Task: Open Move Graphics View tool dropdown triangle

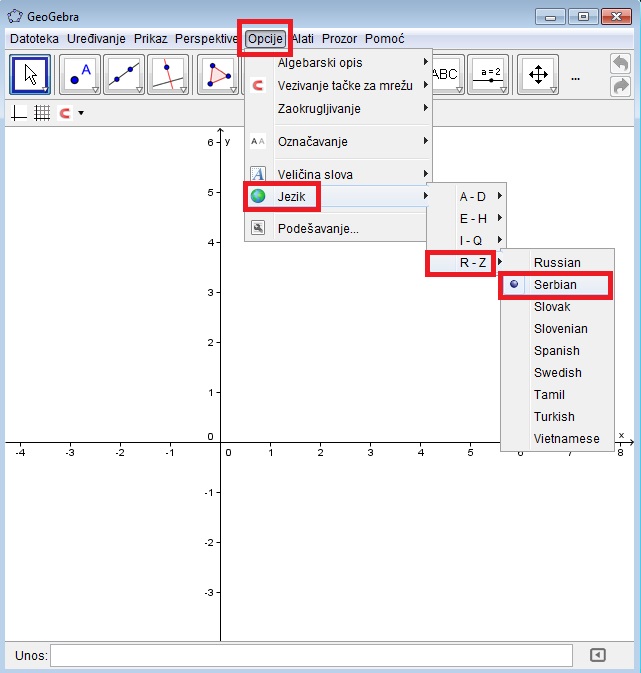Action: pyautogui.click(x=553, y=90)
